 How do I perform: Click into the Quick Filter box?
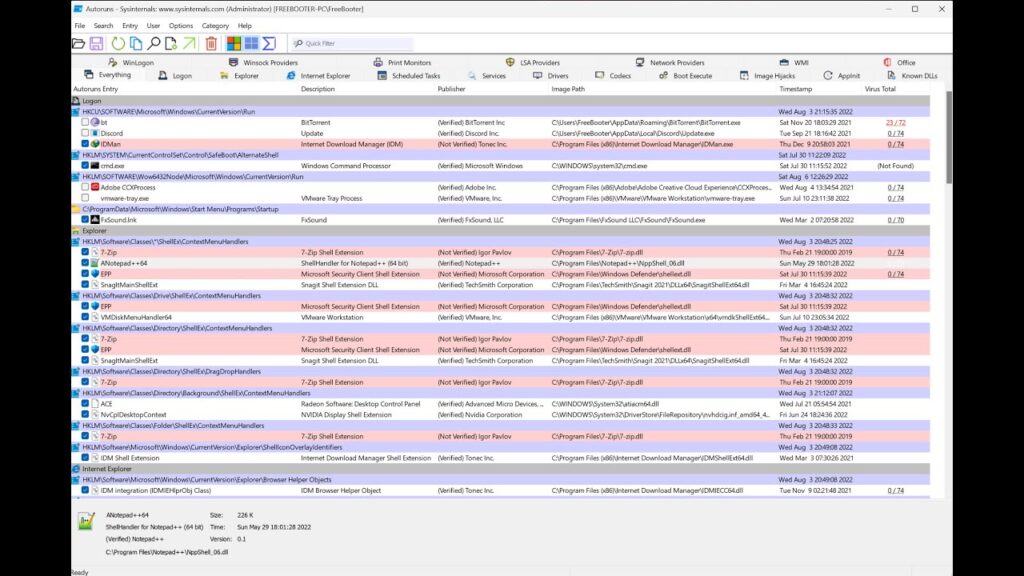(x=356, y=44)
